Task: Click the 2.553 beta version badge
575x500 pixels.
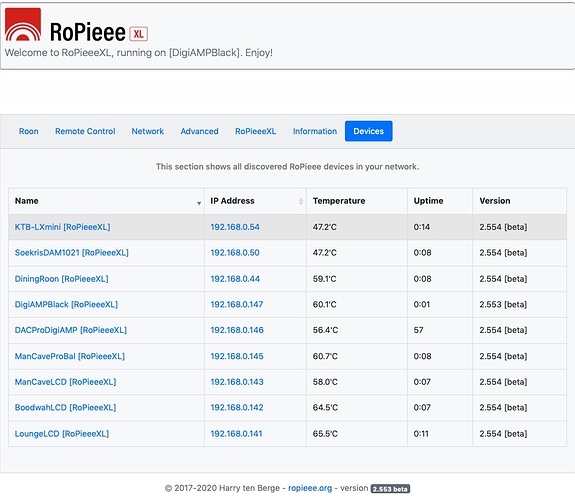Action: click(390, 489)
